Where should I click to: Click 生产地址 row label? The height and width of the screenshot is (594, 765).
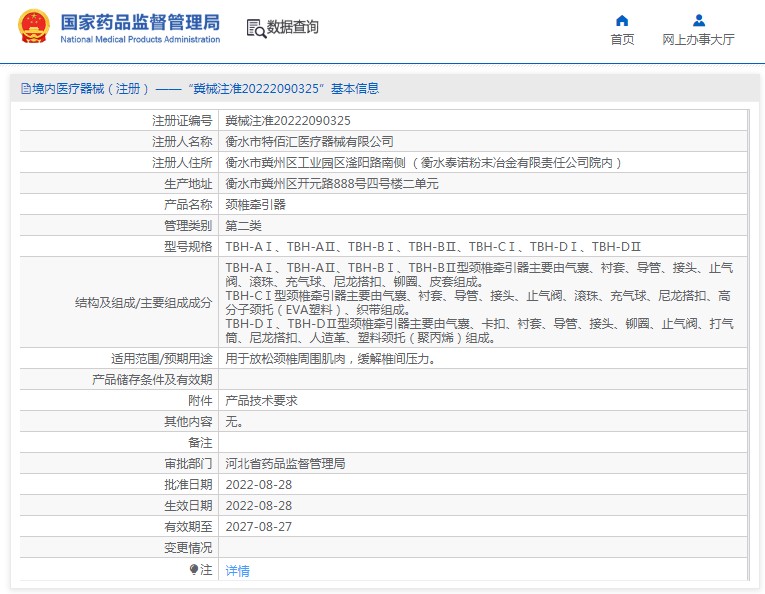point(188,183)
